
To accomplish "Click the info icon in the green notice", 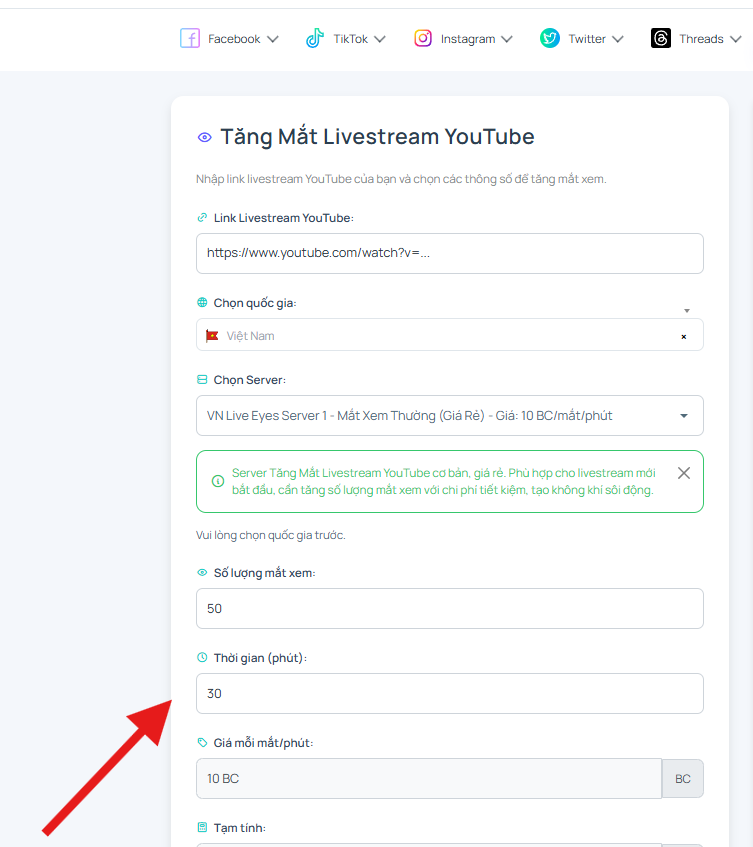I will [218, 481].
